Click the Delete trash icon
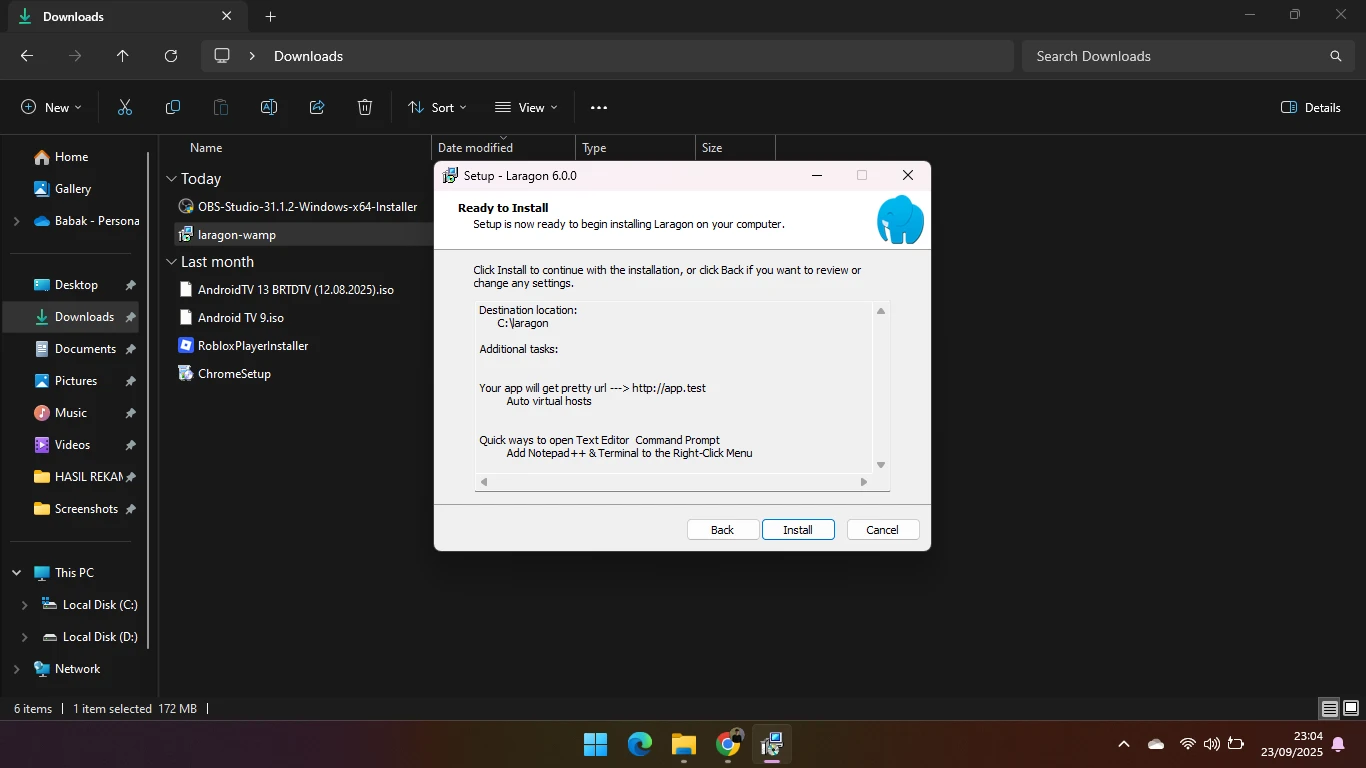The height and width of the screenshot is (768, 1366). [365, 108]
